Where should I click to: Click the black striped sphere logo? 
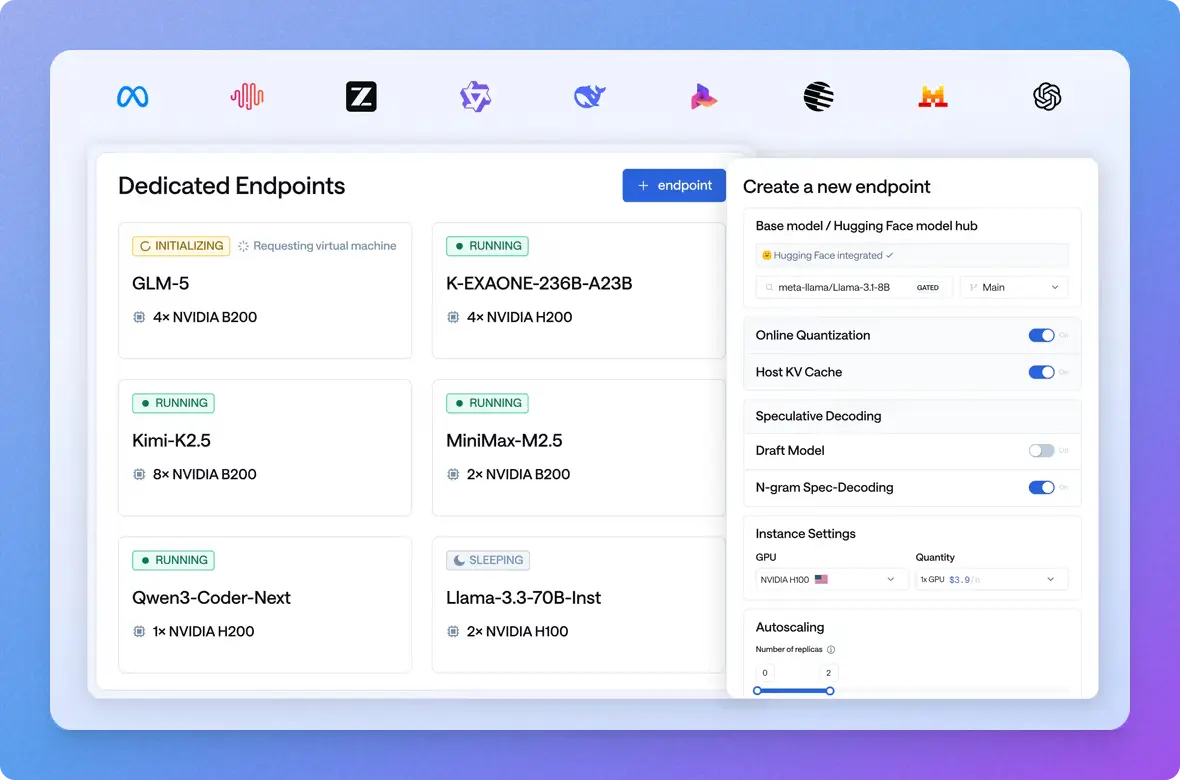click(x=819, y=96)
